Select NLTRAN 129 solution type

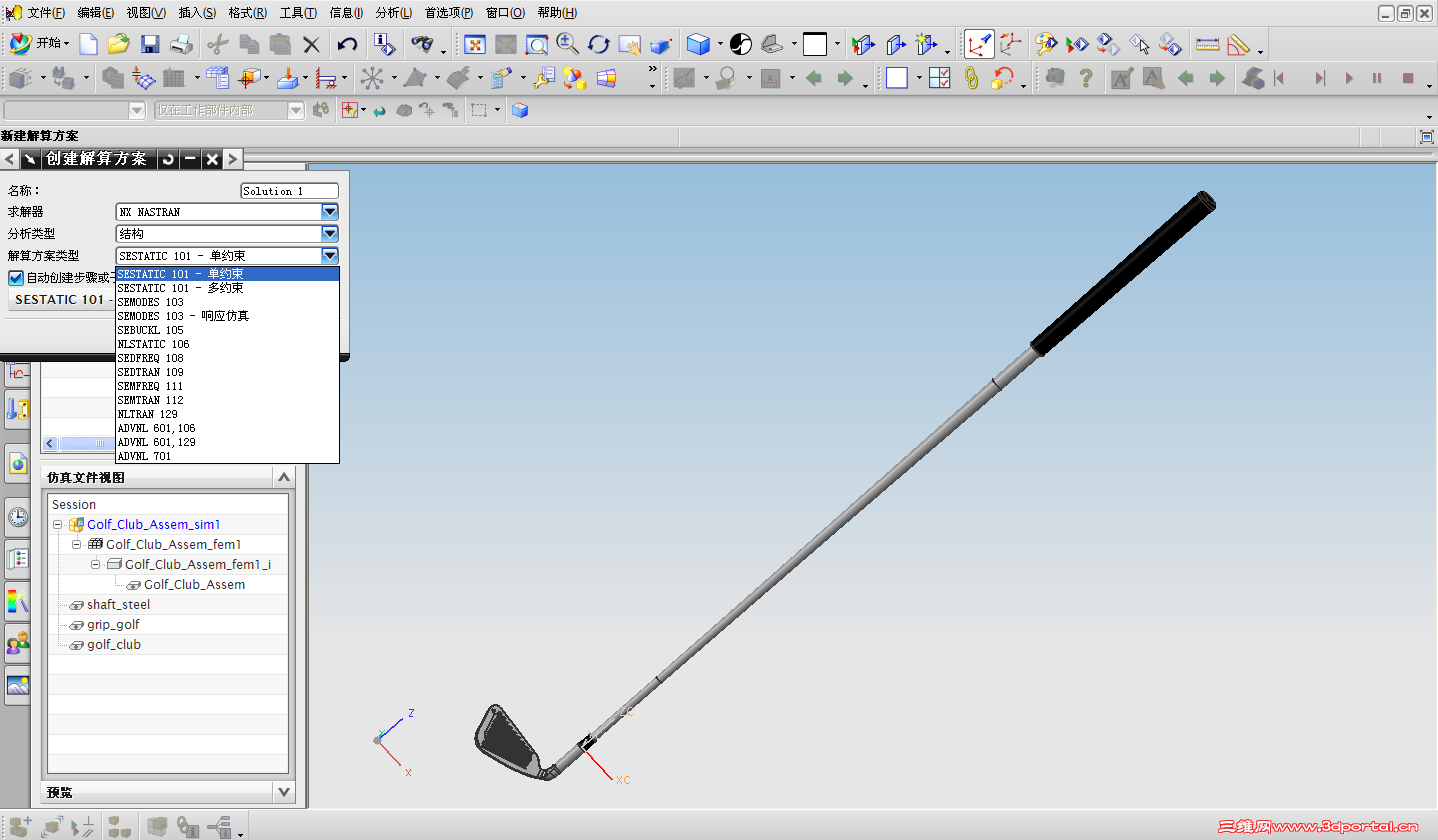point(228,414)
